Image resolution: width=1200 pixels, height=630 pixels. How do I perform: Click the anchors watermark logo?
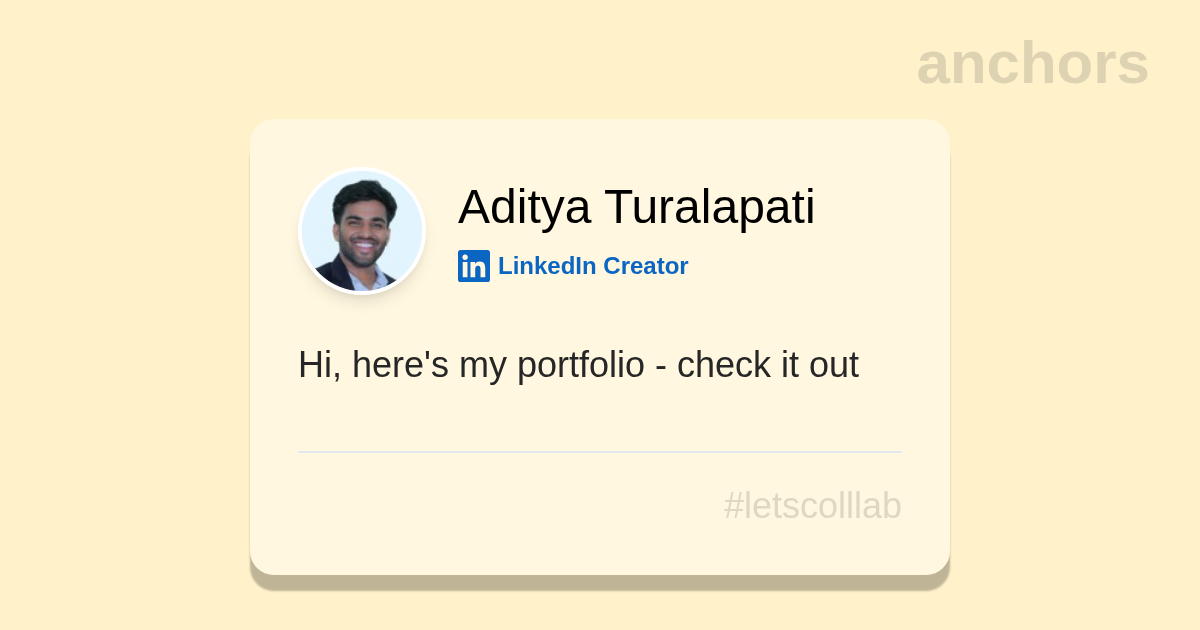click(x=1032, y=63)
